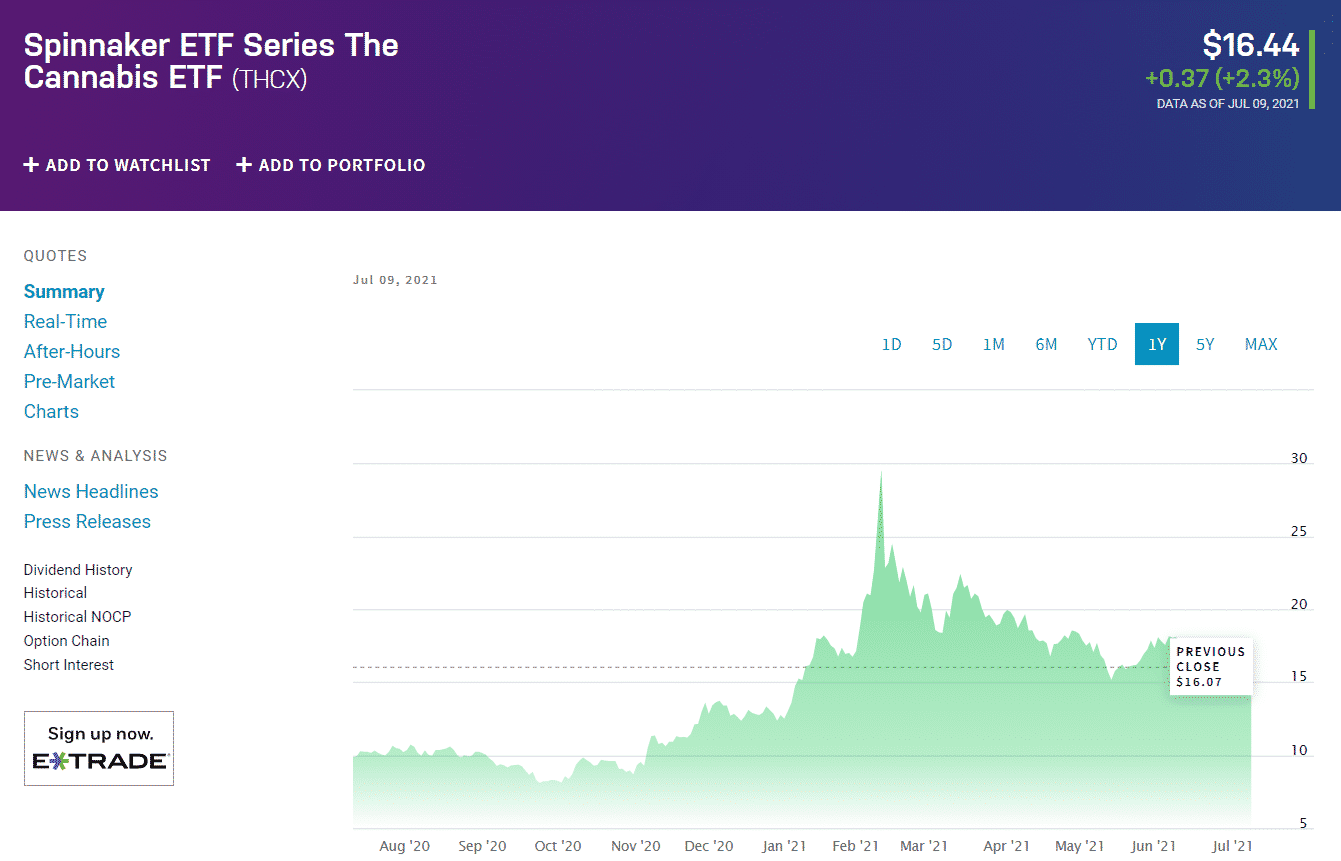The image size is (1341, 861).
Task: Open the Historical data link
Action: tap(55, 593)
